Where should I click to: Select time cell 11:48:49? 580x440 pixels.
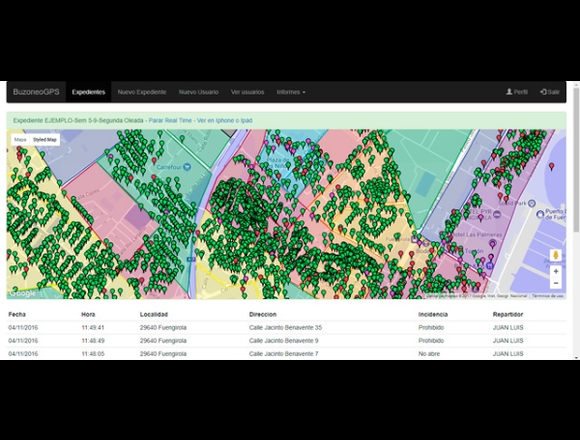point(93,341)
